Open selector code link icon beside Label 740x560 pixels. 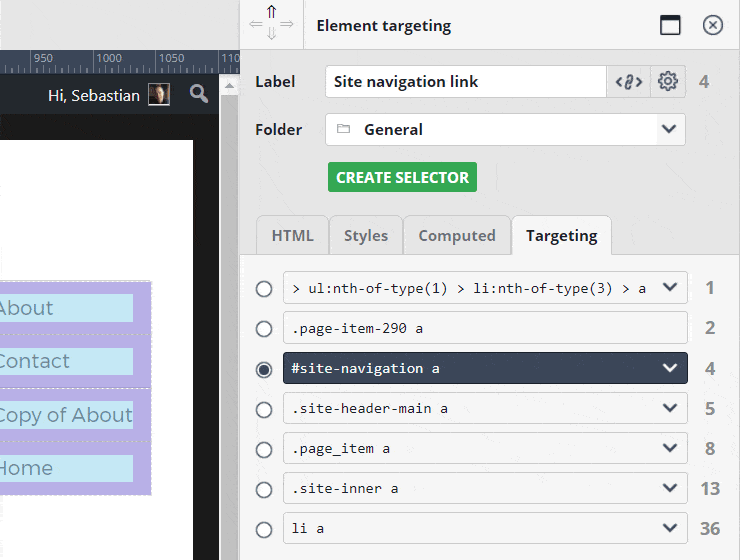[x=629, y=82]
